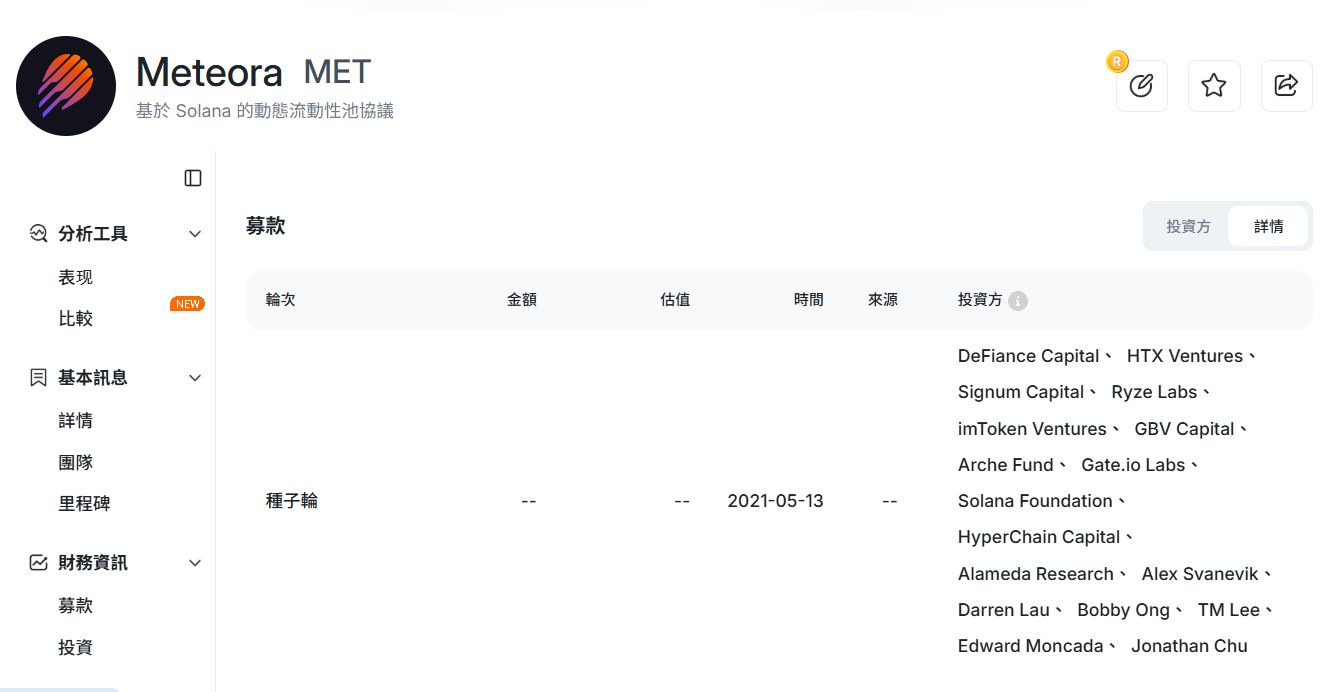
Task: Open the DeFiance Capital investor link
Action: click(x=1028, y=355)
